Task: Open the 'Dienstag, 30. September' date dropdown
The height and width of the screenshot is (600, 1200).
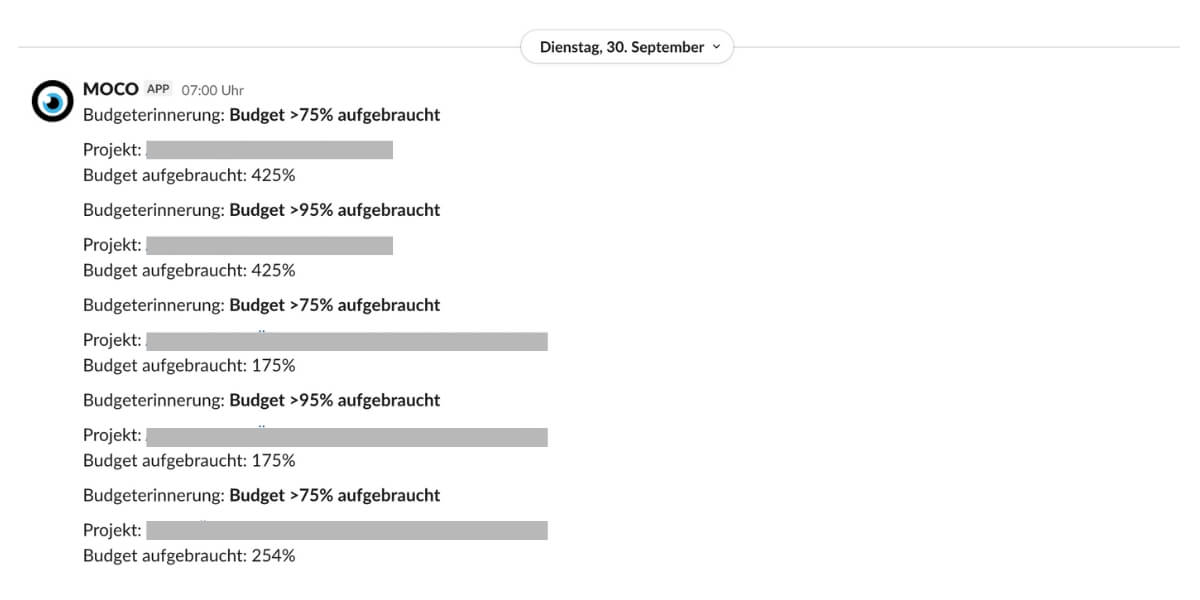Action: [x=621, y=47]
